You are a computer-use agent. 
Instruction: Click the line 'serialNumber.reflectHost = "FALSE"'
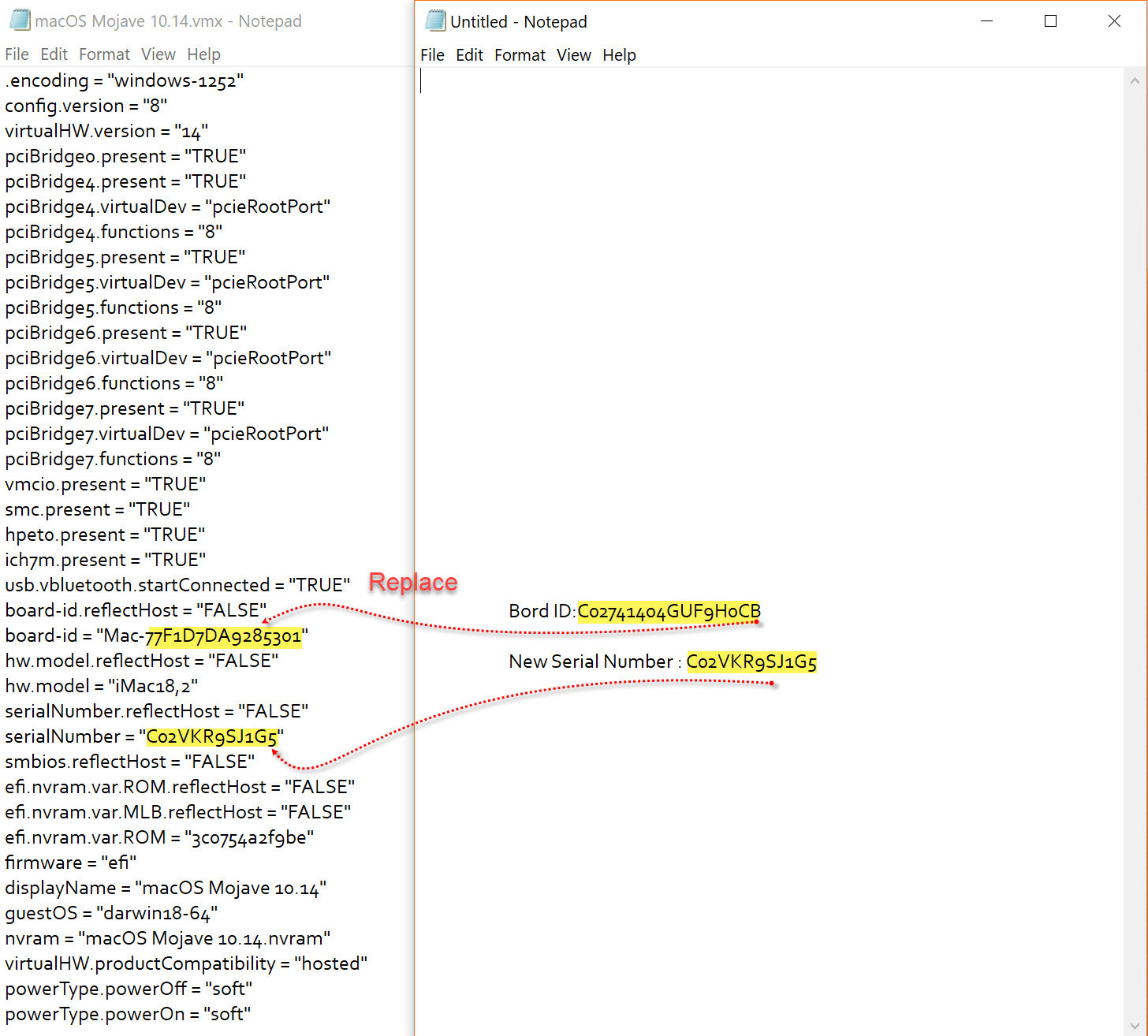(x=156, y=711)
